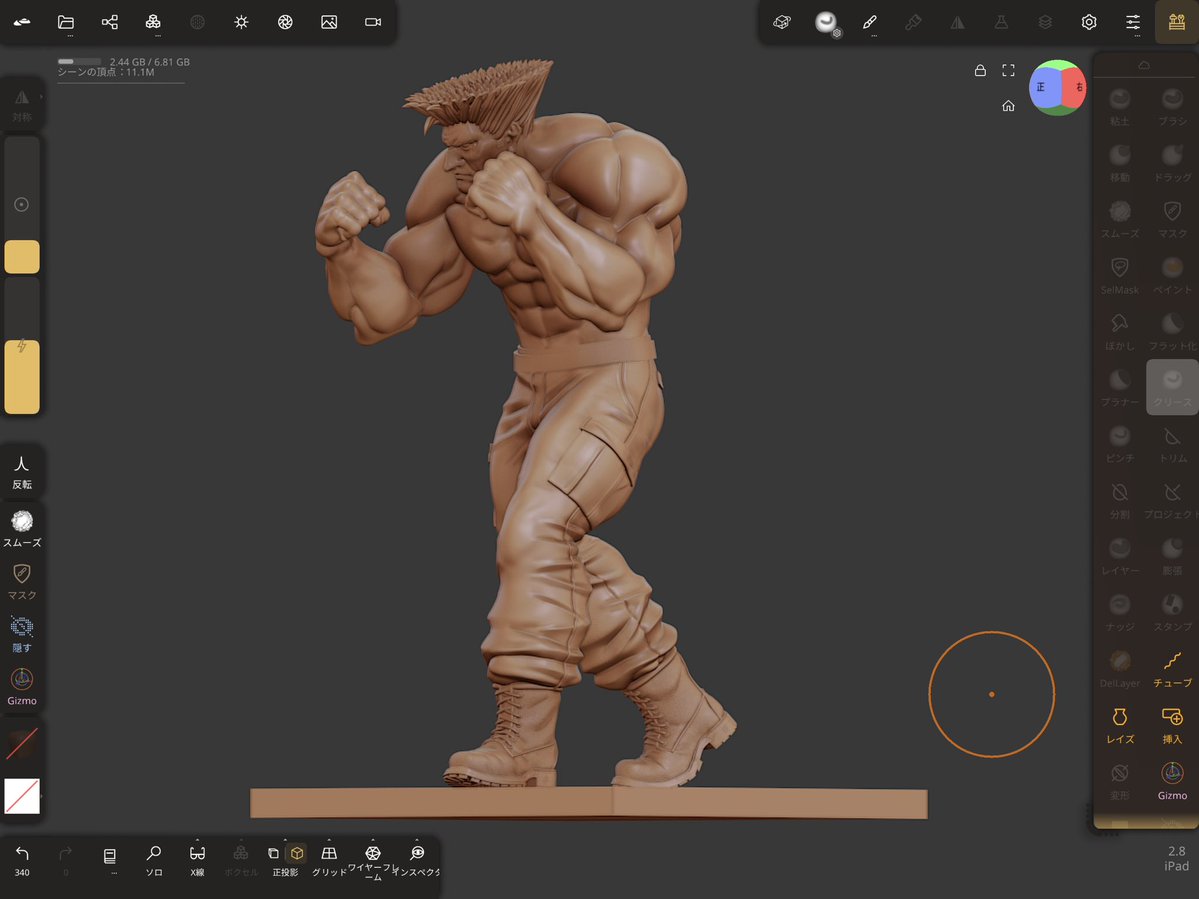
Task: Enter fullscreen viewport mode
Action: (1009, 70)
